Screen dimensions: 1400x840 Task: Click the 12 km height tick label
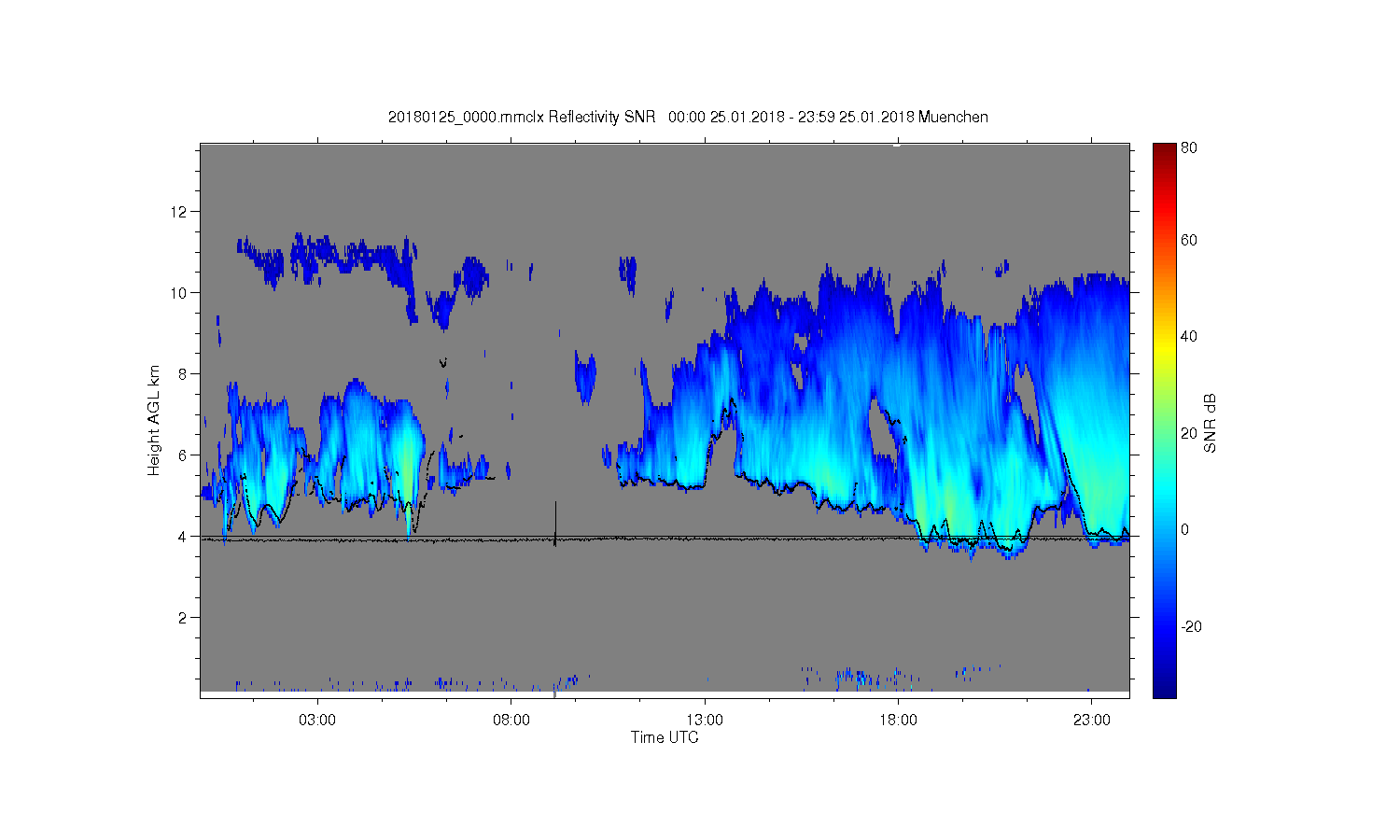click(178, 212)
